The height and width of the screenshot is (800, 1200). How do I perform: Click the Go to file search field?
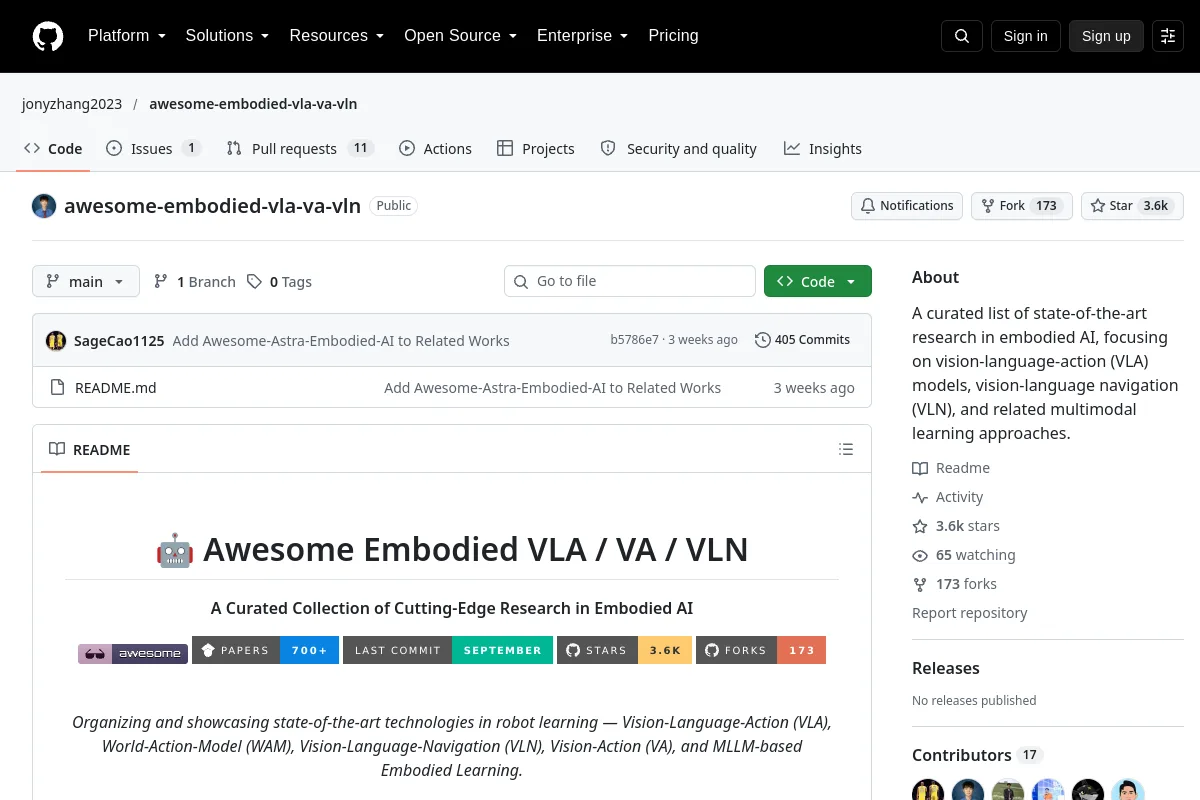(630, 281)
